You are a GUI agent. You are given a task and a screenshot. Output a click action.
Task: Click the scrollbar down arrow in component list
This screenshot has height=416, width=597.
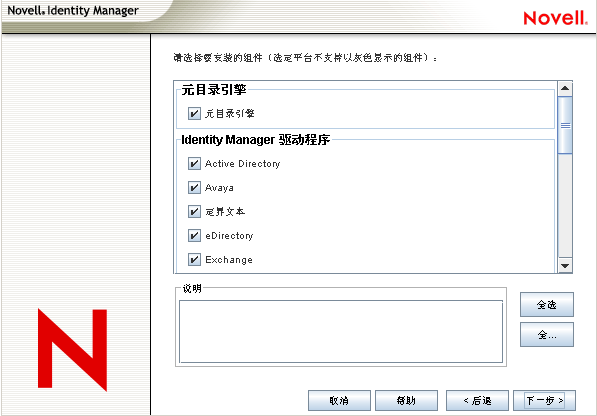pos(565,266)
